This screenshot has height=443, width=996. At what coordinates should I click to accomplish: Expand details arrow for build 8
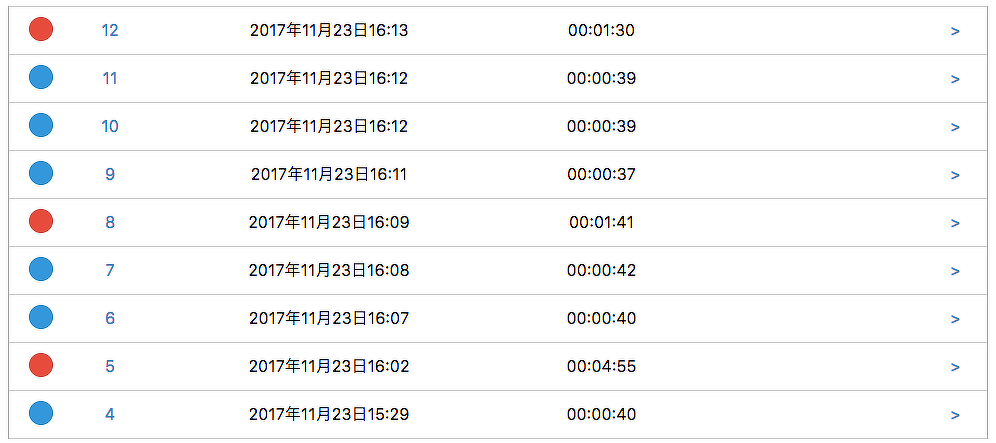(955, 223)
